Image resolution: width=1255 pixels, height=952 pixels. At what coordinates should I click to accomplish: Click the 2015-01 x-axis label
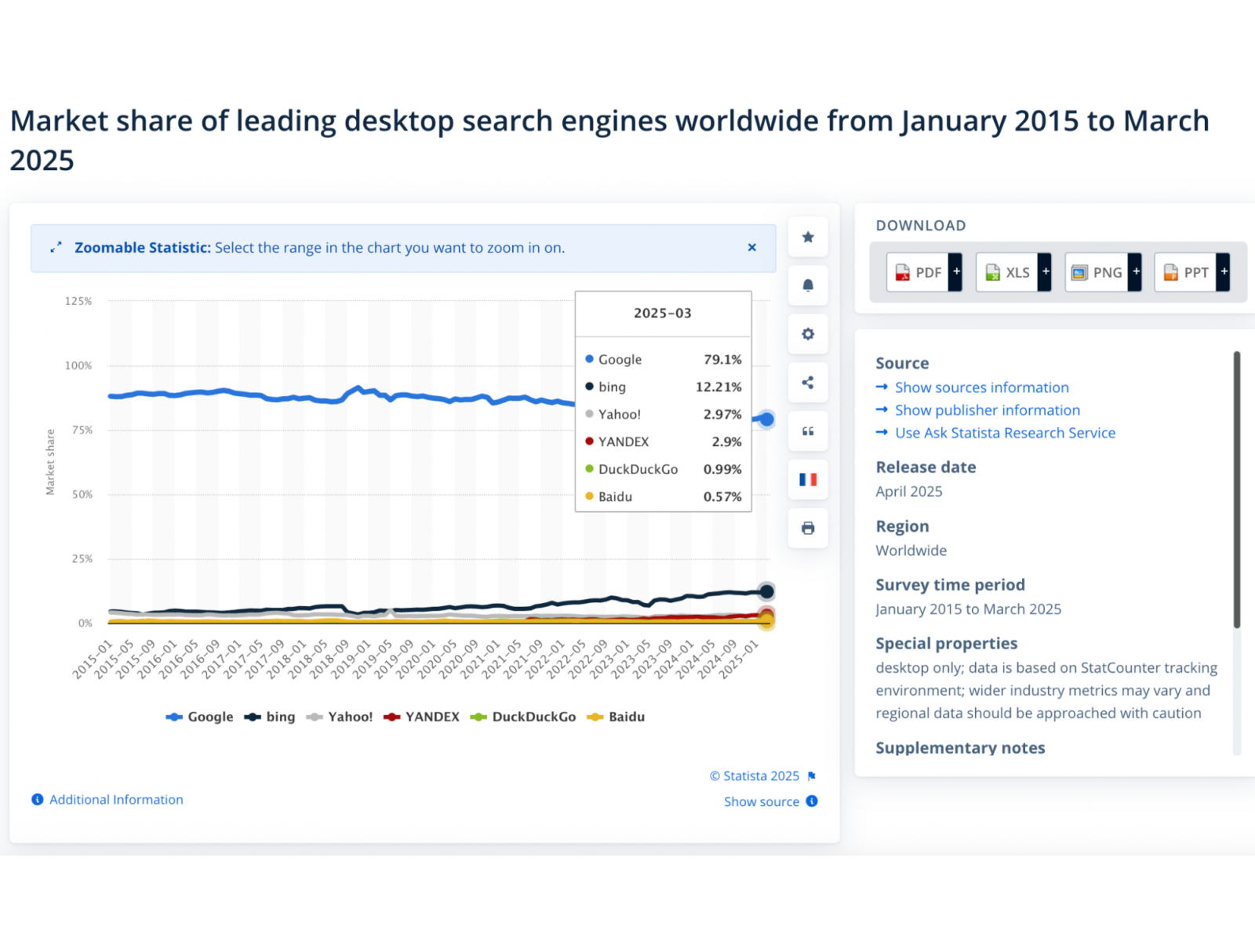(x=93, y=659)
